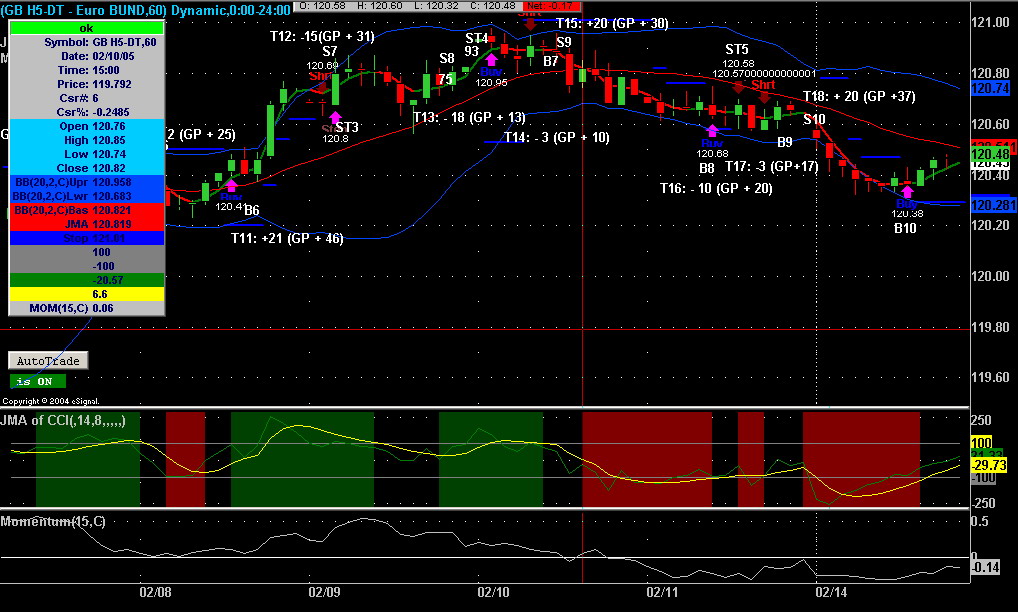Click the BB(20,2,C)Upr 120.958 row
The width and height of the screenshot is (1018, 612).
(x=86, y=182)
